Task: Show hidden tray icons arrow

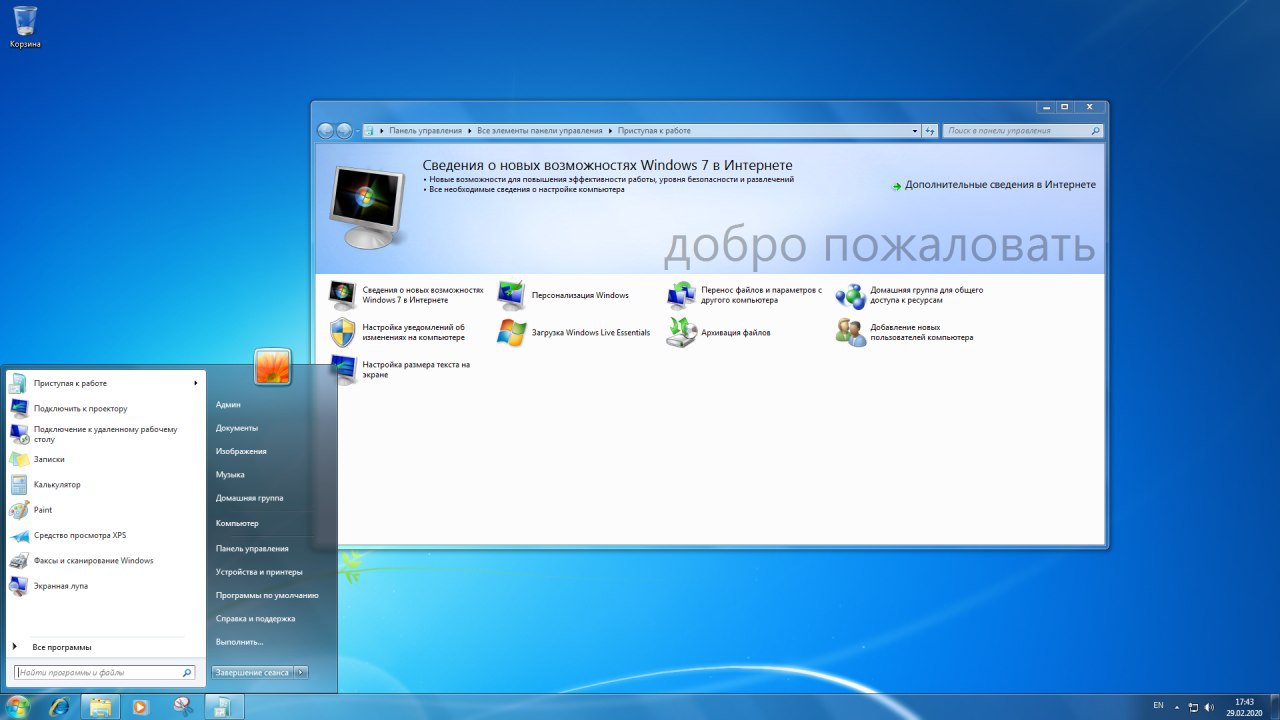Action: (1176, 706)
